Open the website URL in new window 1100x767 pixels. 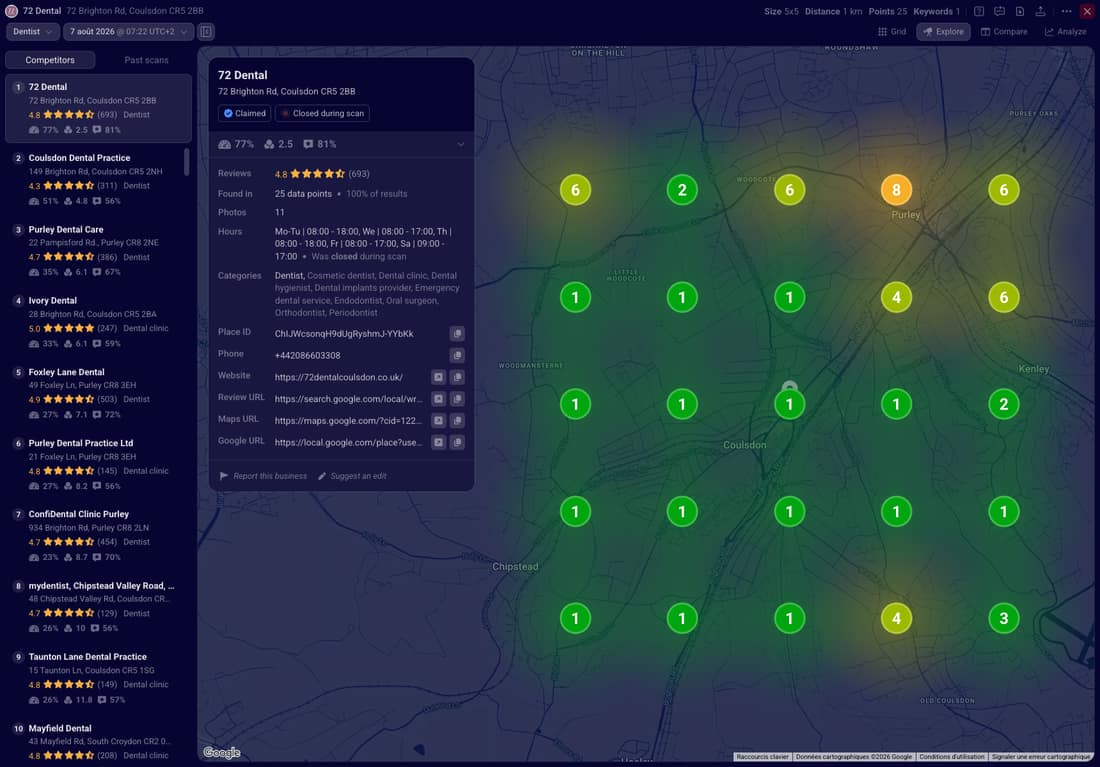click(438, 377)
